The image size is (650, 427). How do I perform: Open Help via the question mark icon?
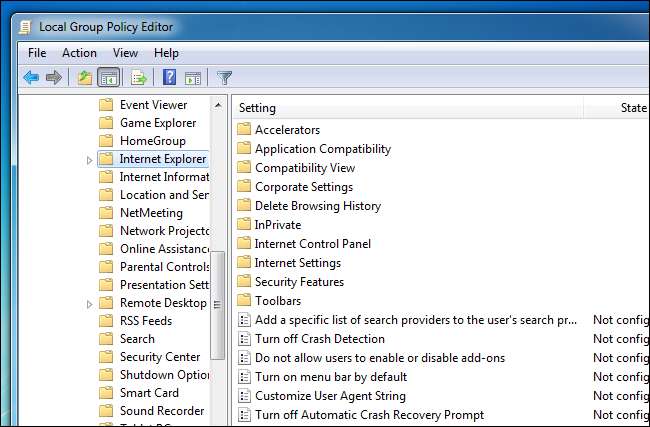click(170, 77)
